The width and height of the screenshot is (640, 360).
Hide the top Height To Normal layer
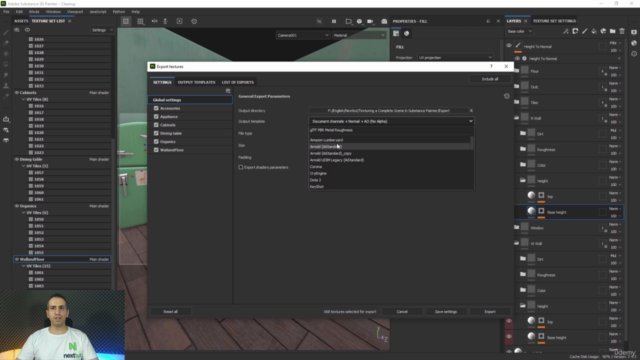509,46
